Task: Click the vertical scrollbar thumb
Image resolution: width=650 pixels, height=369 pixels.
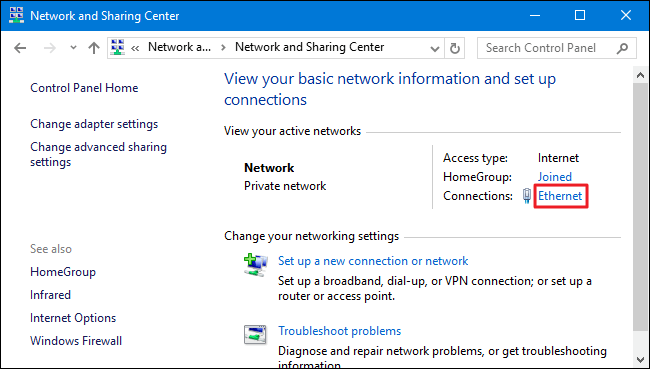Action: (640, 206)
